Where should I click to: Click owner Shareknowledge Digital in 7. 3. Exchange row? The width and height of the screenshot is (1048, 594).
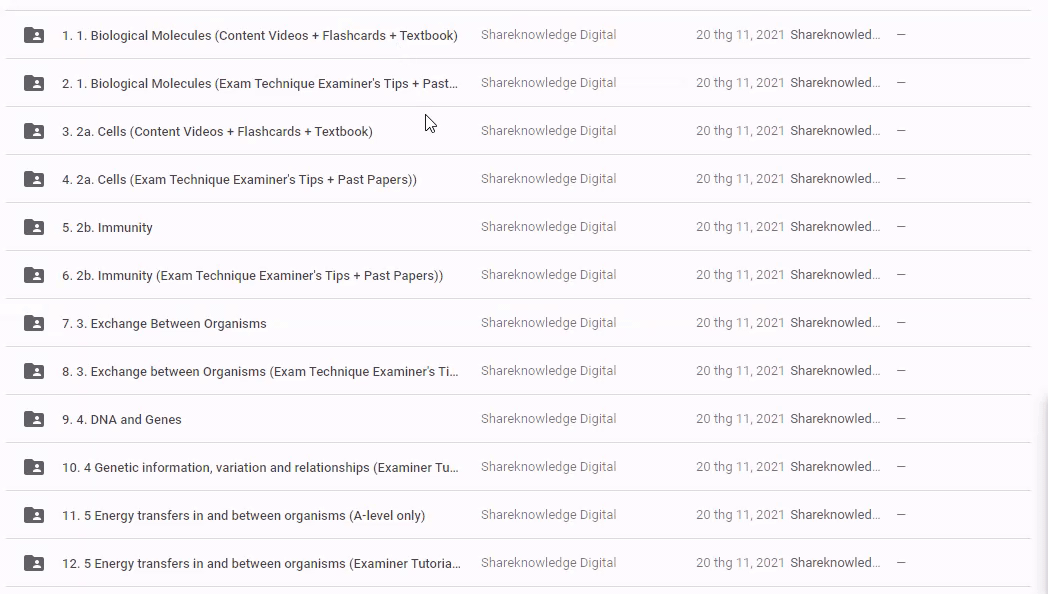[548, 323]
